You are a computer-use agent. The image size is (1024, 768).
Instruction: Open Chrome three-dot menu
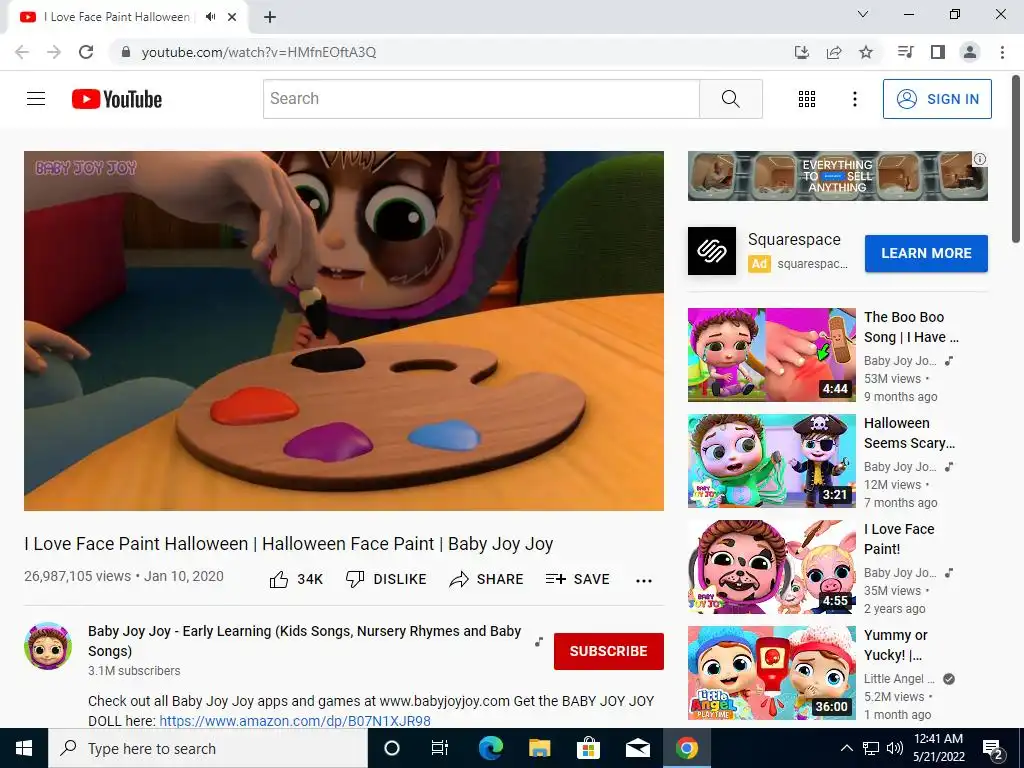1002,52
